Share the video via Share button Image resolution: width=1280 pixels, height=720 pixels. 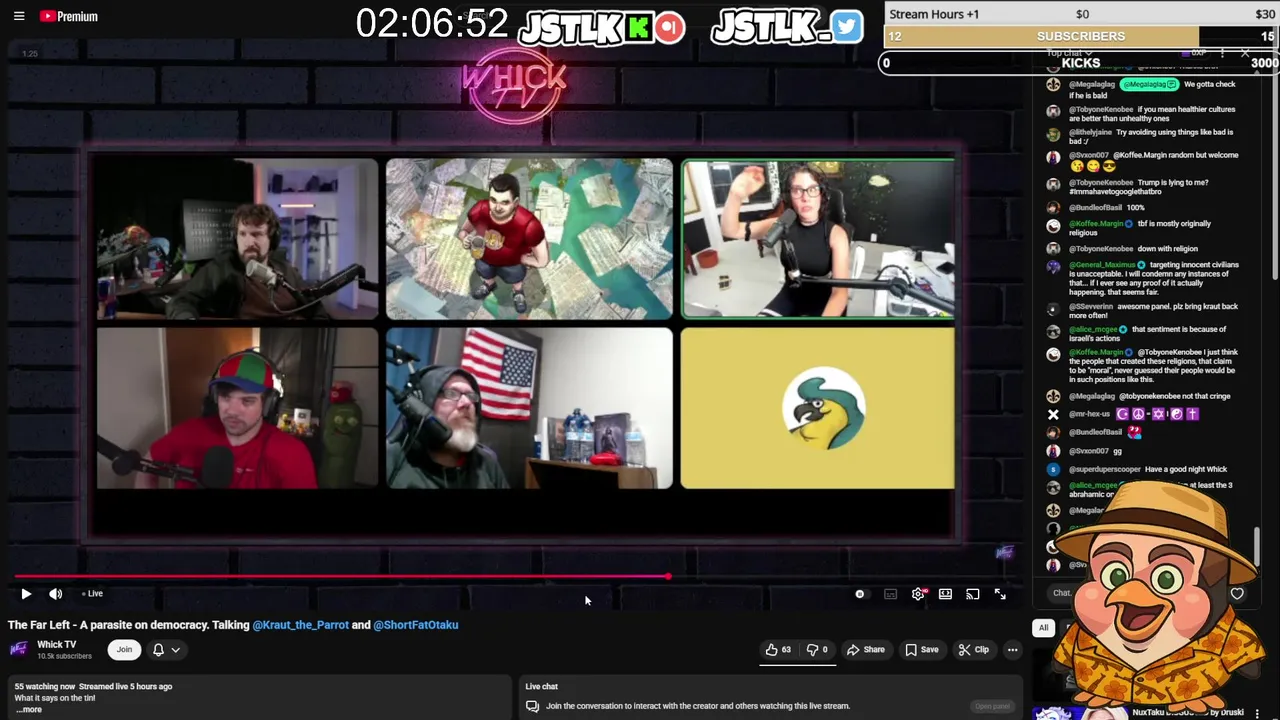pos(866,650)
